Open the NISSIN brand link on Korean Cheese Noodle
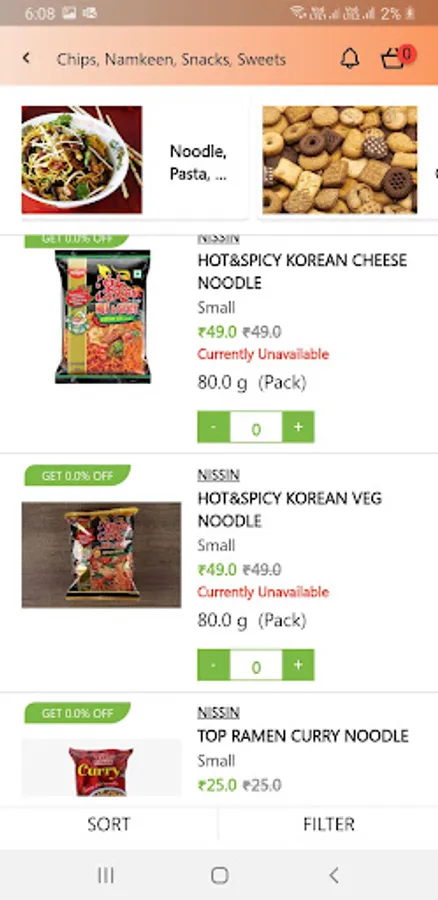The height and width of the screenshot is (900, 438). coord(218,238)
